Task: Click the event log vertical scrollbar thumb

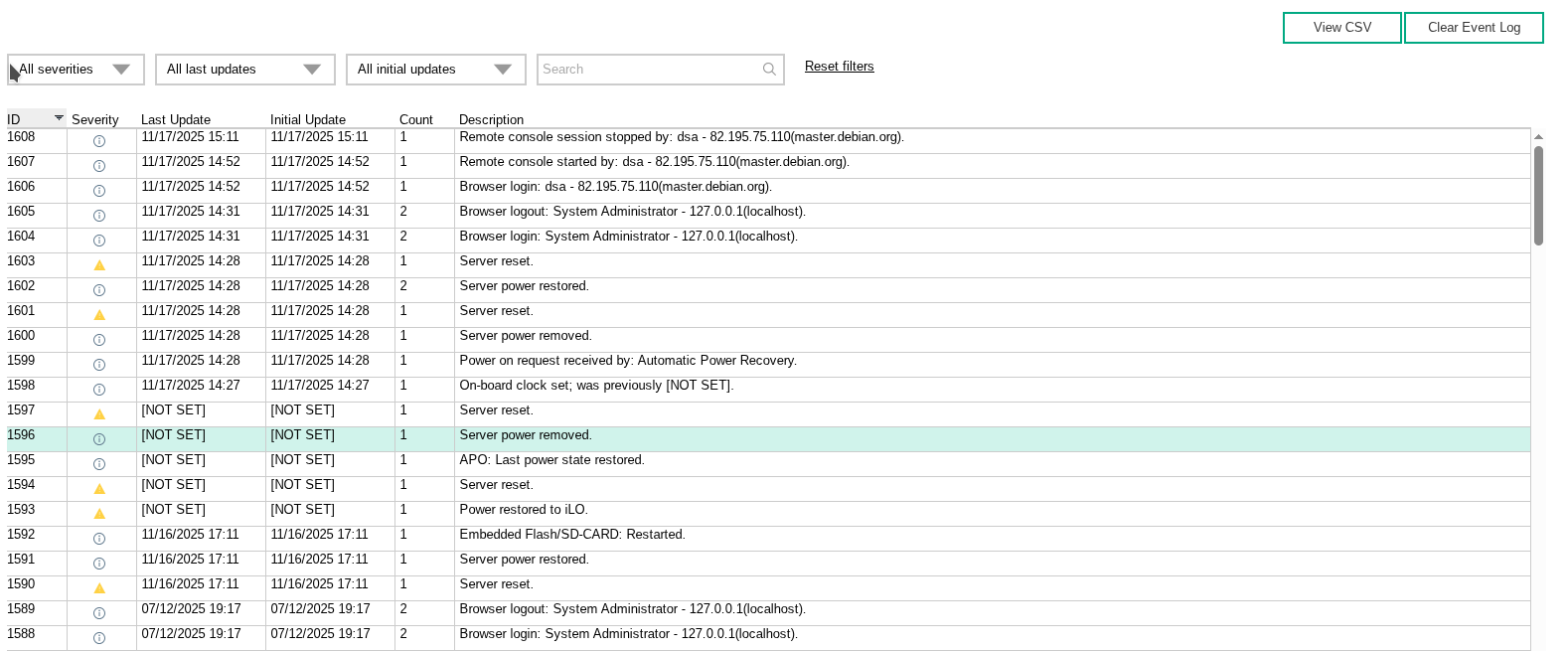Action: click(x=1538, y=195)
